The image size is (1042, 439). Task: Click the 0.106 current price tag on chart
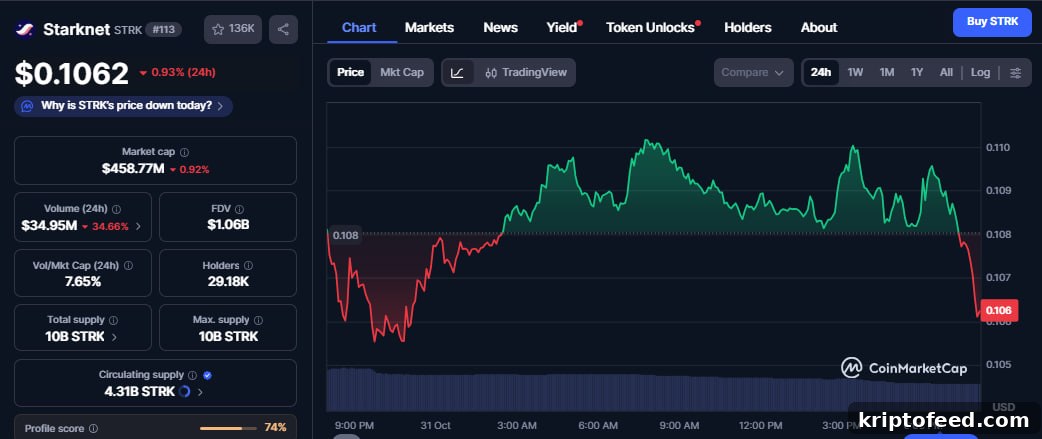(998, 310)
